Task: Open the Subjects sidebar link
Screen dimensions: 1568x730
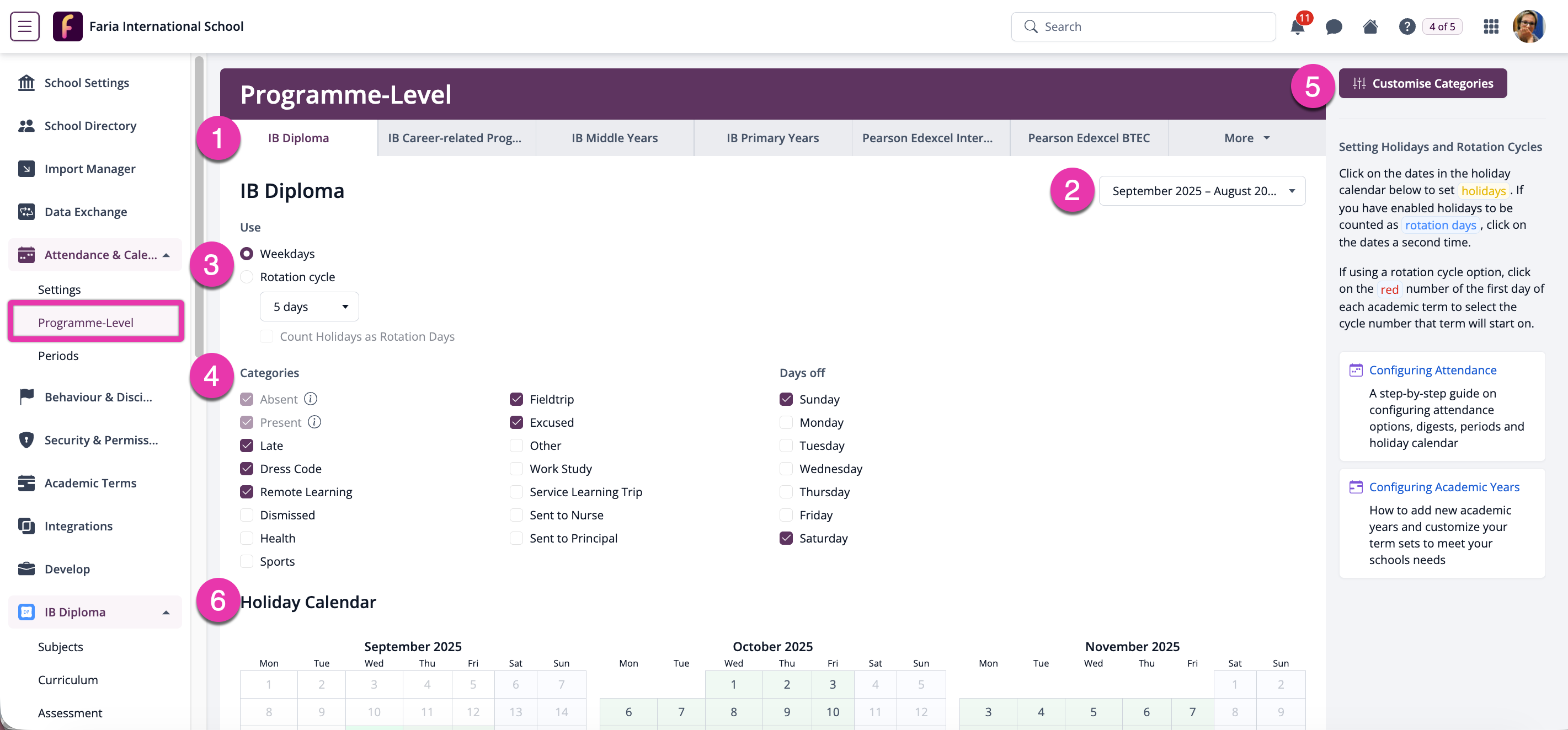Action: [x=60, y=647]
